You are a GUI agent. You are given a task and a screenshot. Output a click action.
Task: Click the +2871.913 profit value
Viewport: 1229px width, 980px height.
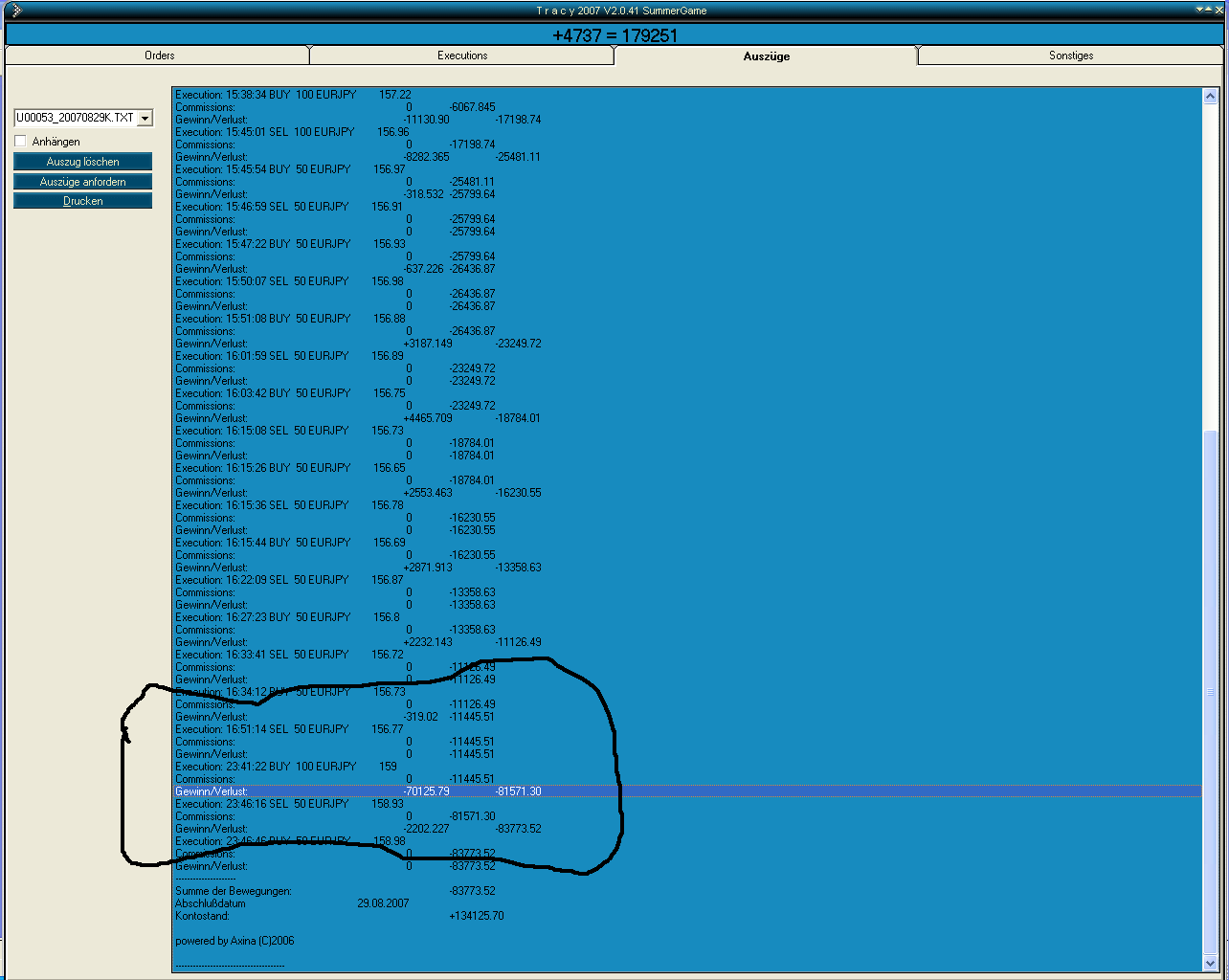[x=428, y=568]
